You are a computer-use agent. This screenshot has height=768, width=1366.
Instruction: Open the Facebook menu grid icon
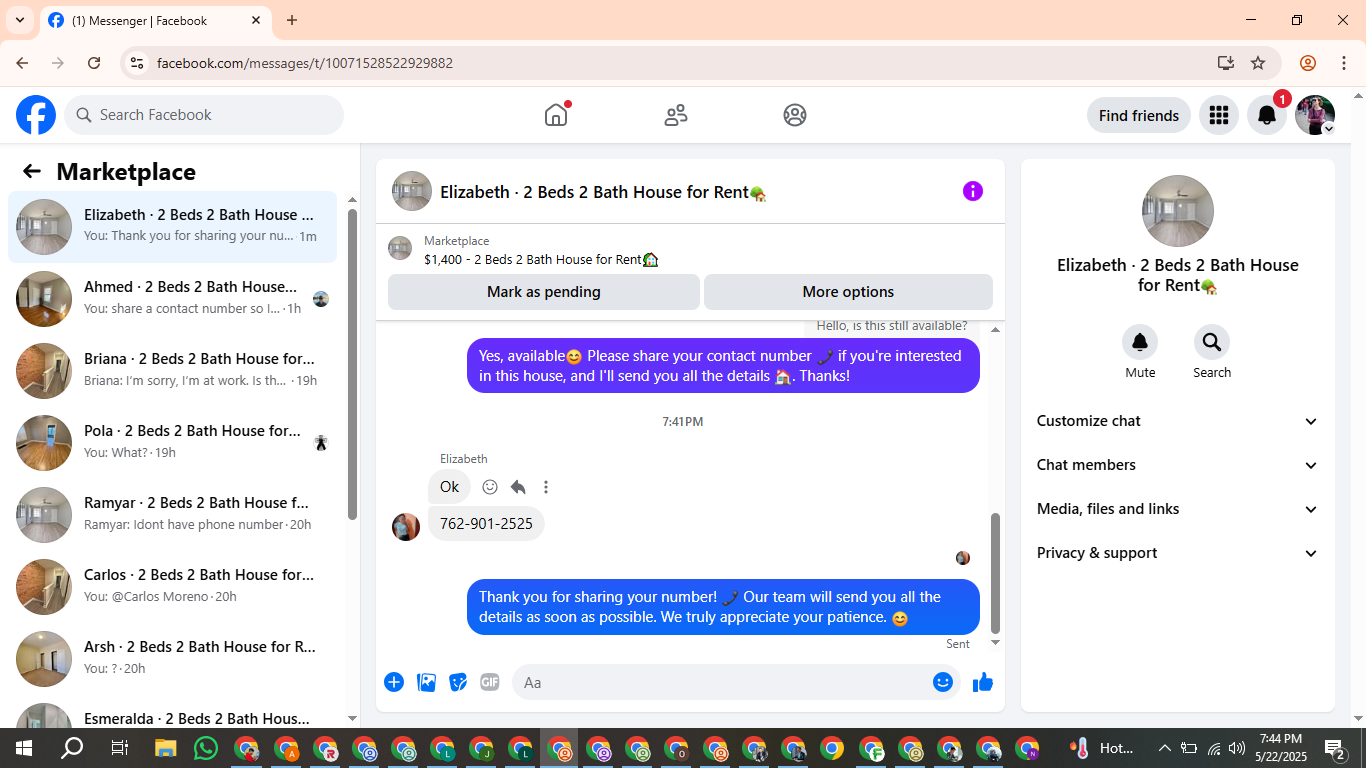coord(1218,115)
